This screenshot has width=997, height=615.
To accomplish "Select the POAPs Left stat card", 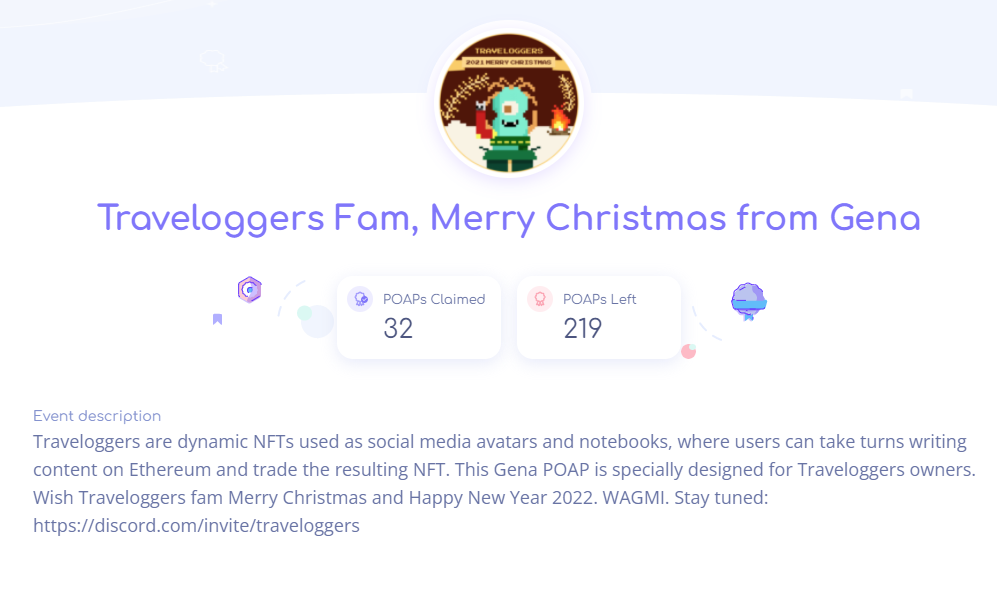I will 599,317.
